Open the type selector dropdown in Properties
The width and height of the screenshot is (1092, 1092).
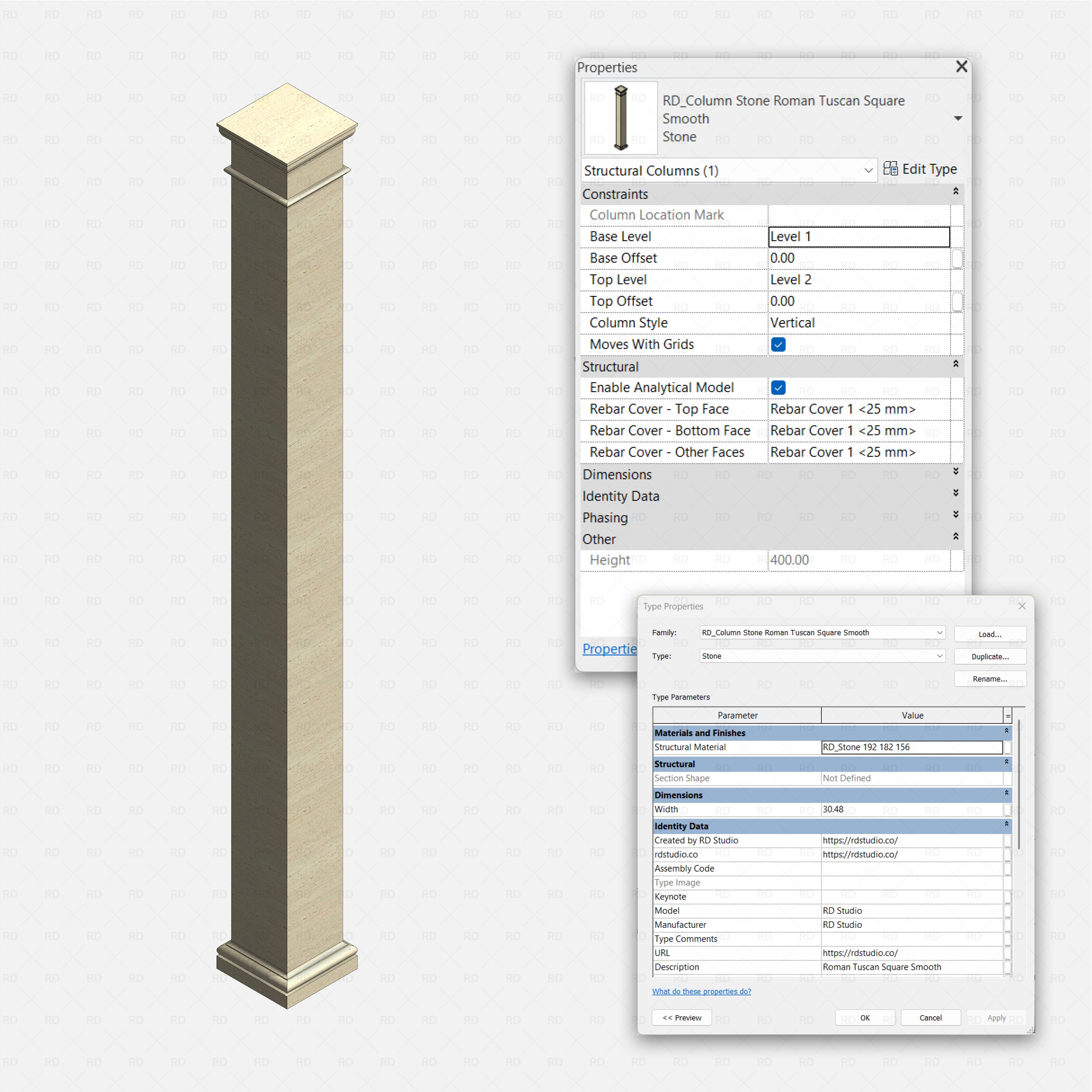959,118
